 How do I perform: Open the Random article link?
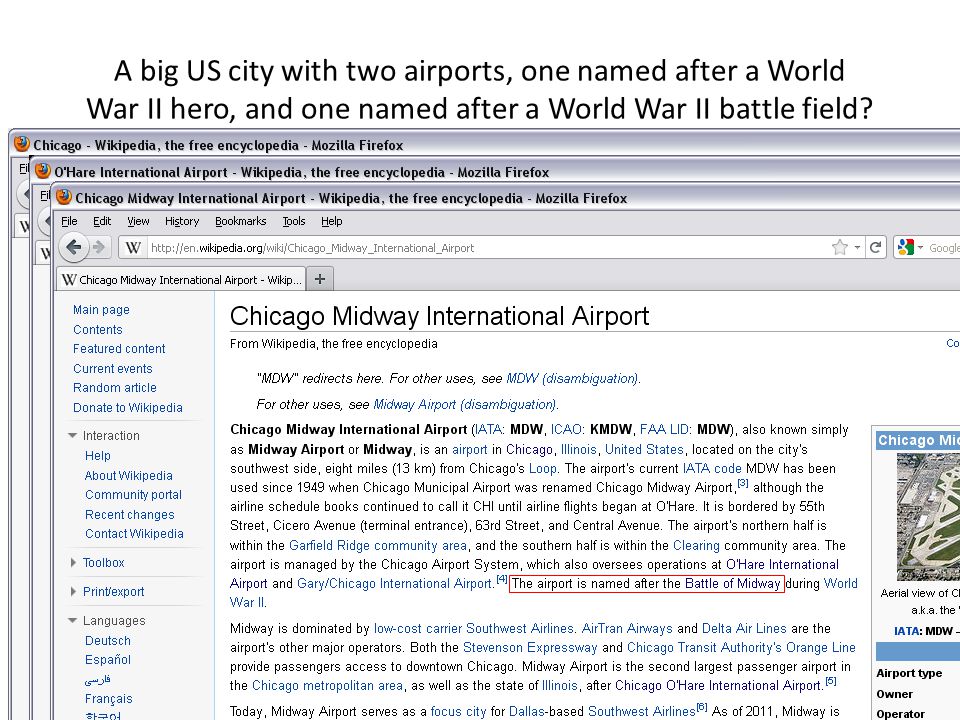pyautogui.click(x=114, y=388)
